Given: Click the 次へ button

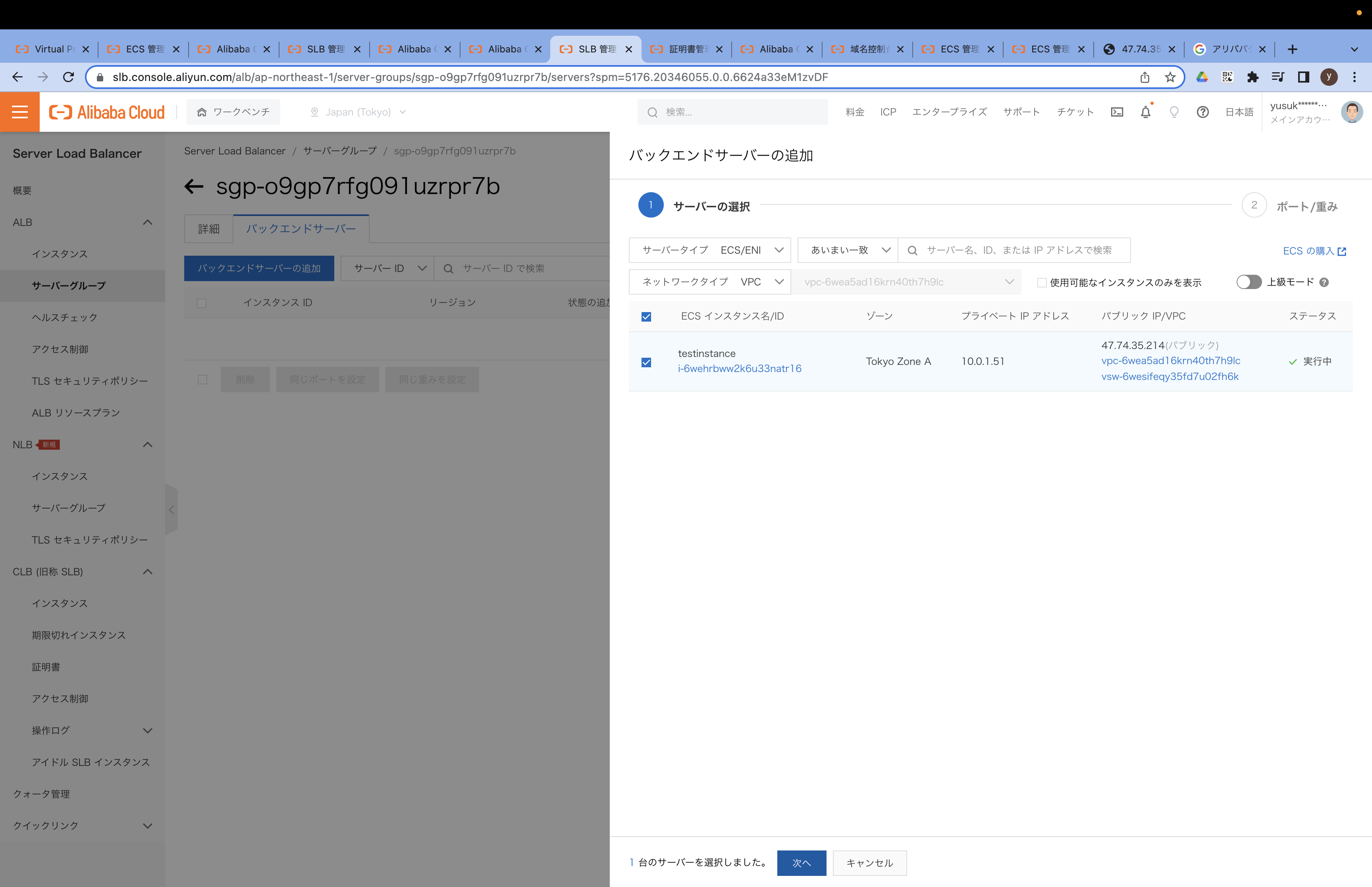Looking at the screenshot, I should pos(802,863).
